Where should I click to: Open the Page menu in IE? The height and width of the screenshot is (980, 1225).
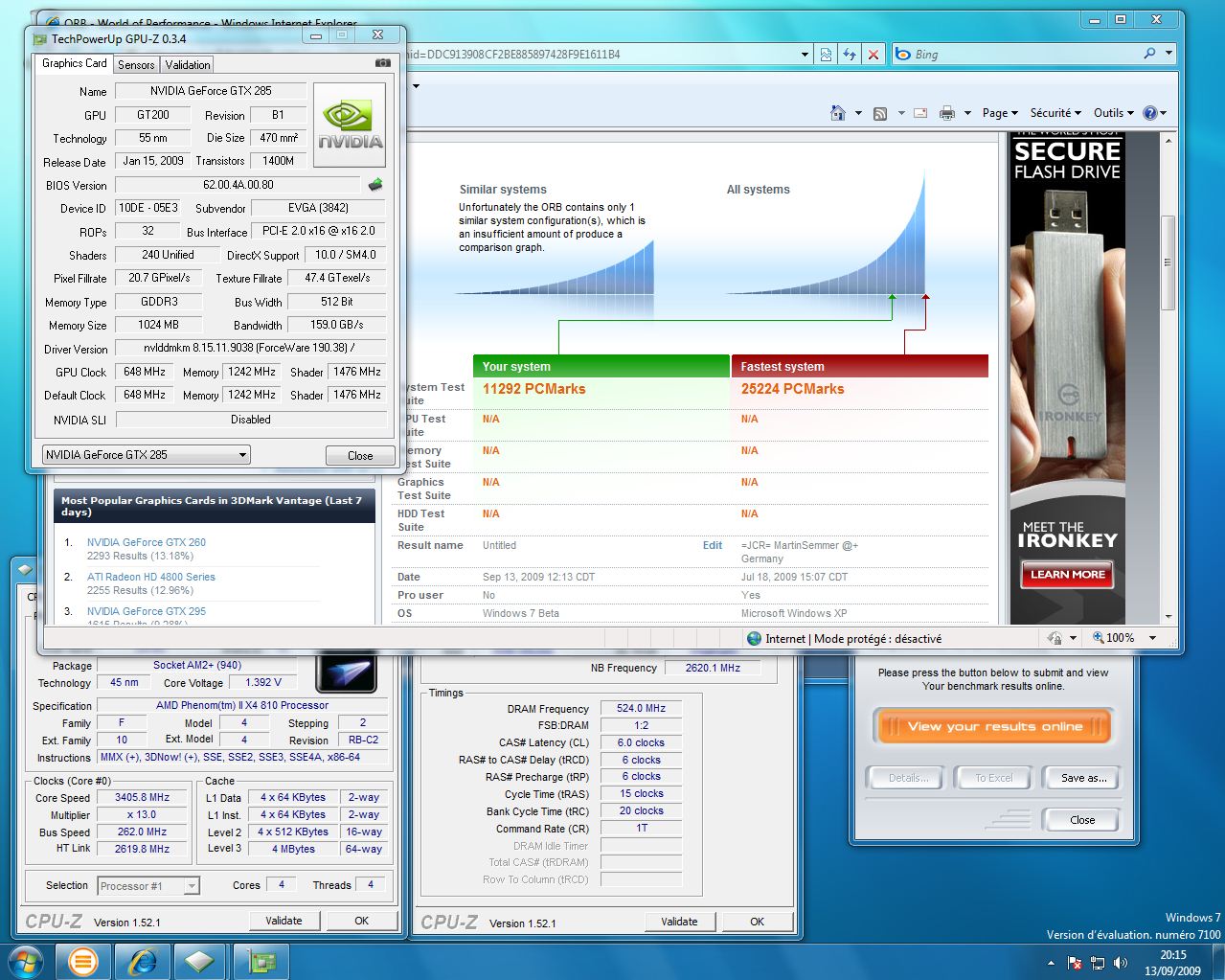click(x=1000, y=113)
